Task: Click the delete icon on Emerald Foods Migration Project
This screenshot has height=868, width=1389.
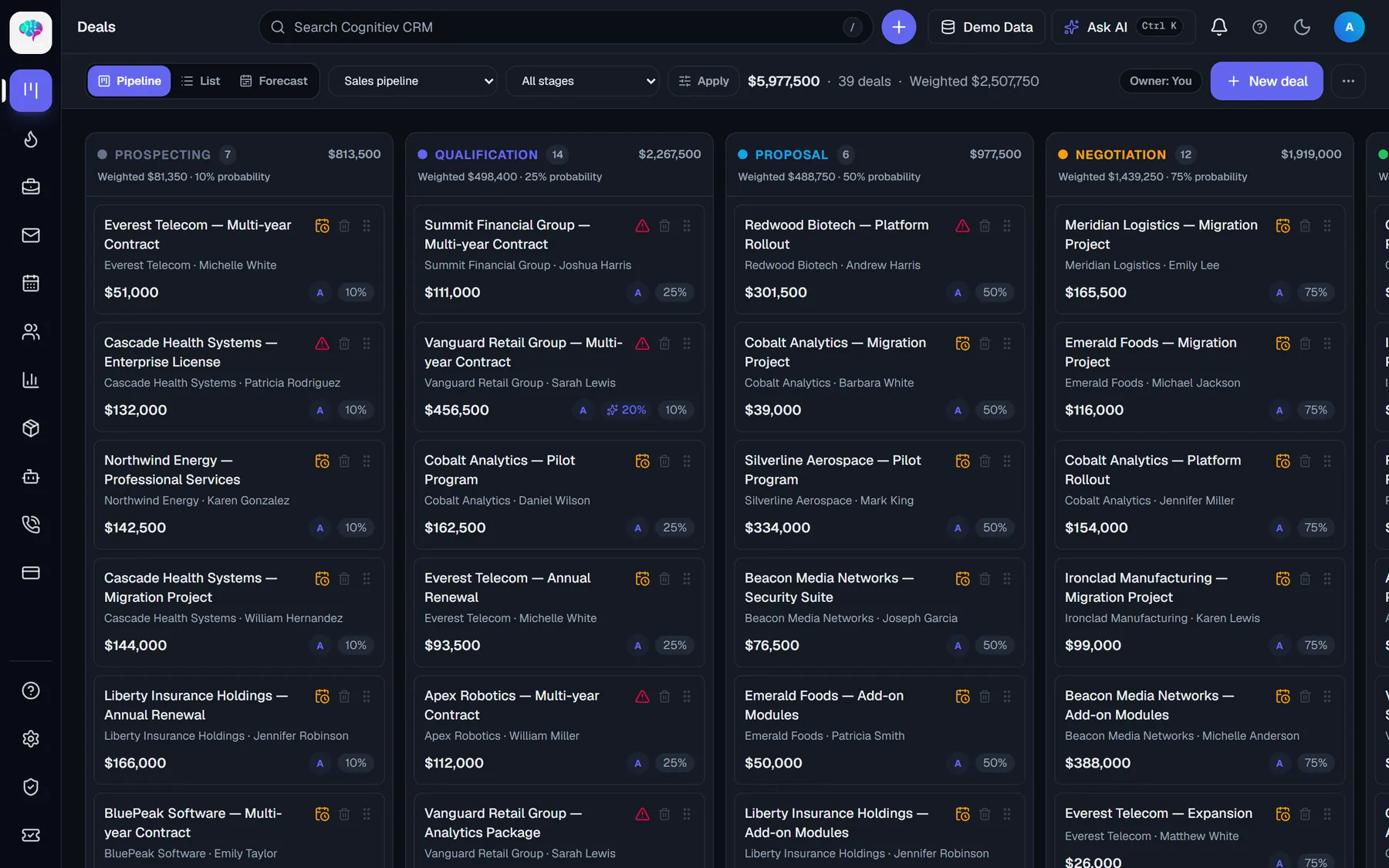Action: point(1305,343)
